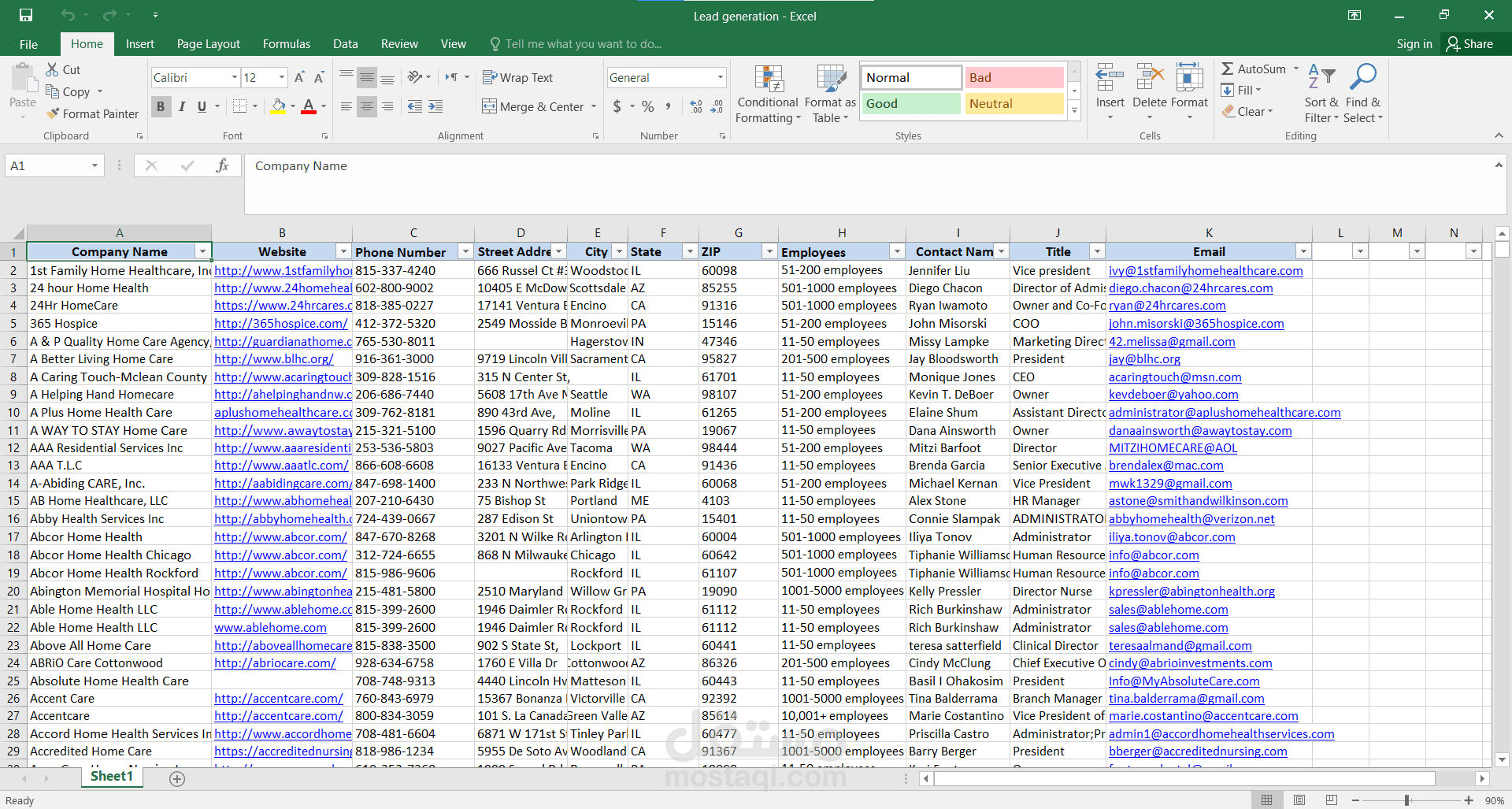Switch to the Page Layout tab
Screen dimensions: 1512x809
point(209,44)
